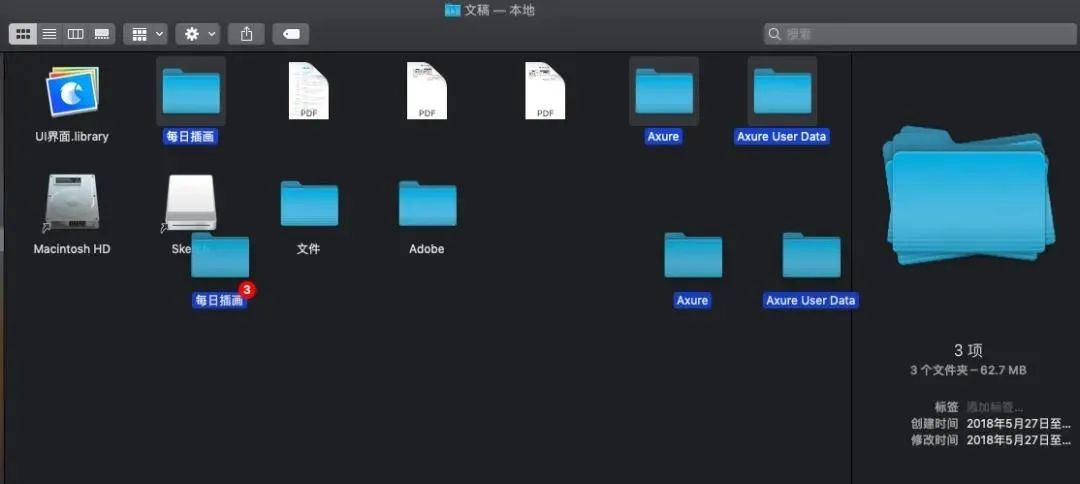Open the gear action menu
This screenshot has height=484, width=1080.
point(197,34)
